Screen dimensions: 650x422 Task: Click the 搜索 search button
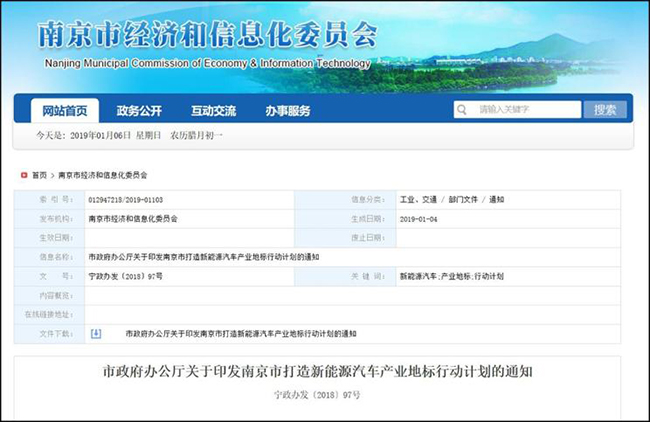(x=604, y=110)
